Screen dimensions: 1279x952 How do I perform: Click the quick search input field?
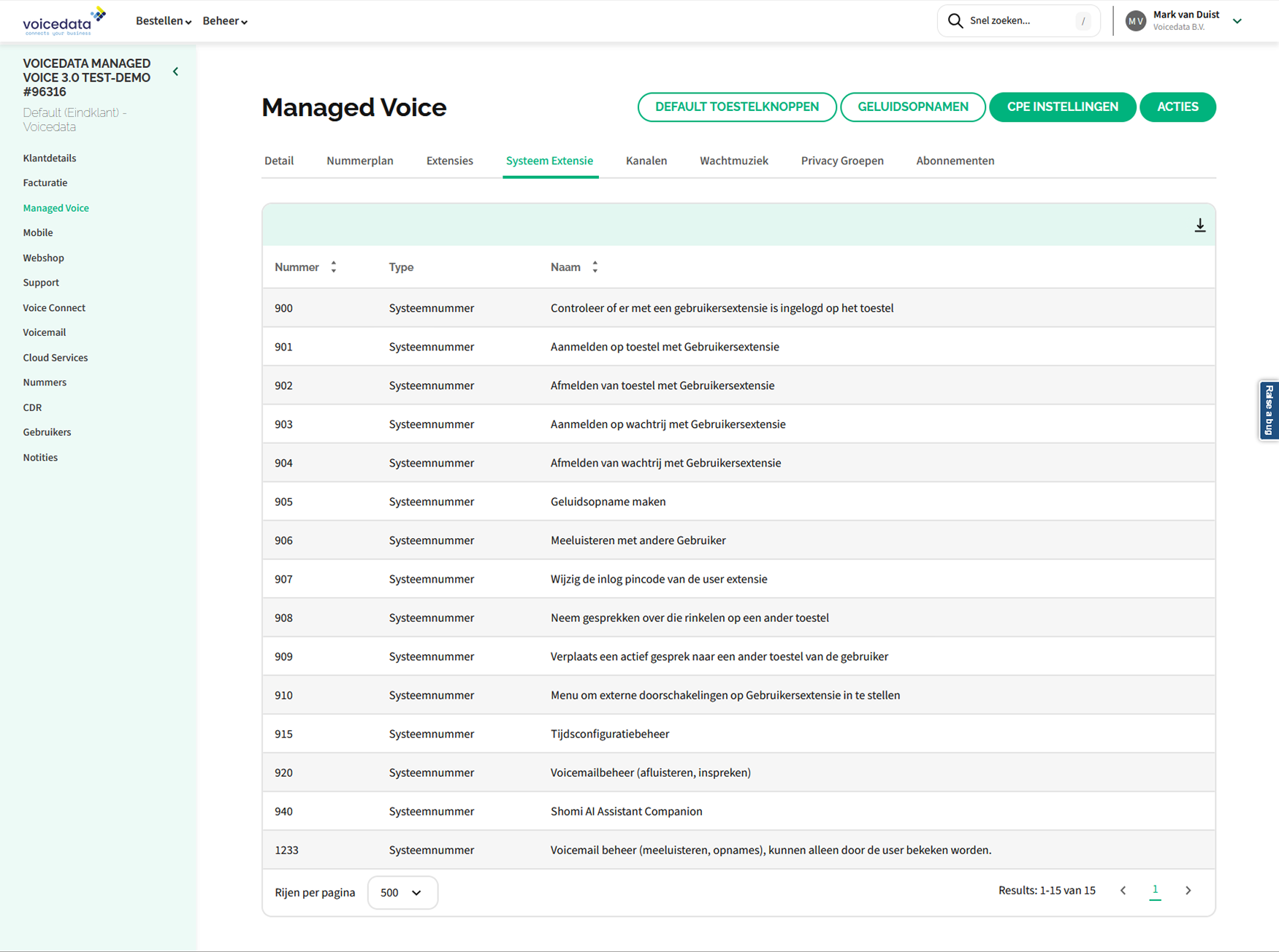coord(1019,20)
